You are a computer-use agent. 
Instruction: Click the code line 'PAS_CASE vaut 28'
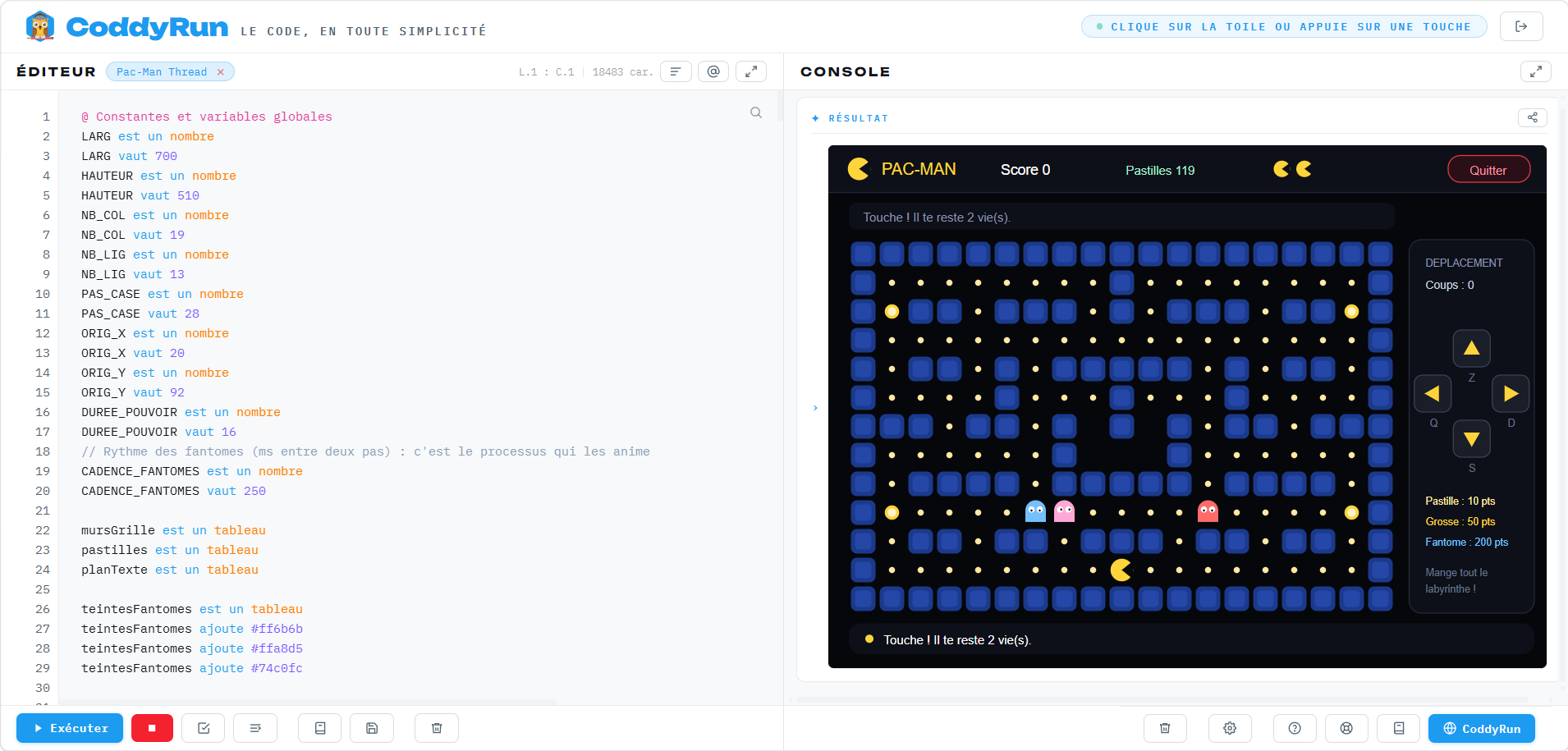pyautogui.click(x=140, y=314)
